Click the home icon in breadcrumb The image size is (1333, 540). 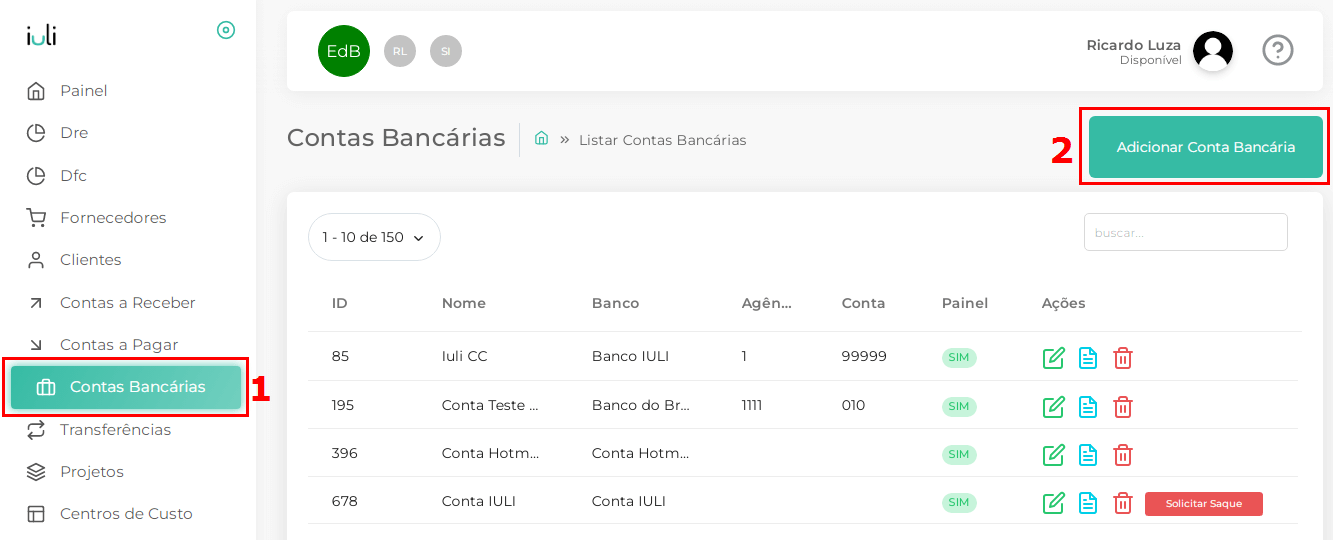(x=541, y=138)
